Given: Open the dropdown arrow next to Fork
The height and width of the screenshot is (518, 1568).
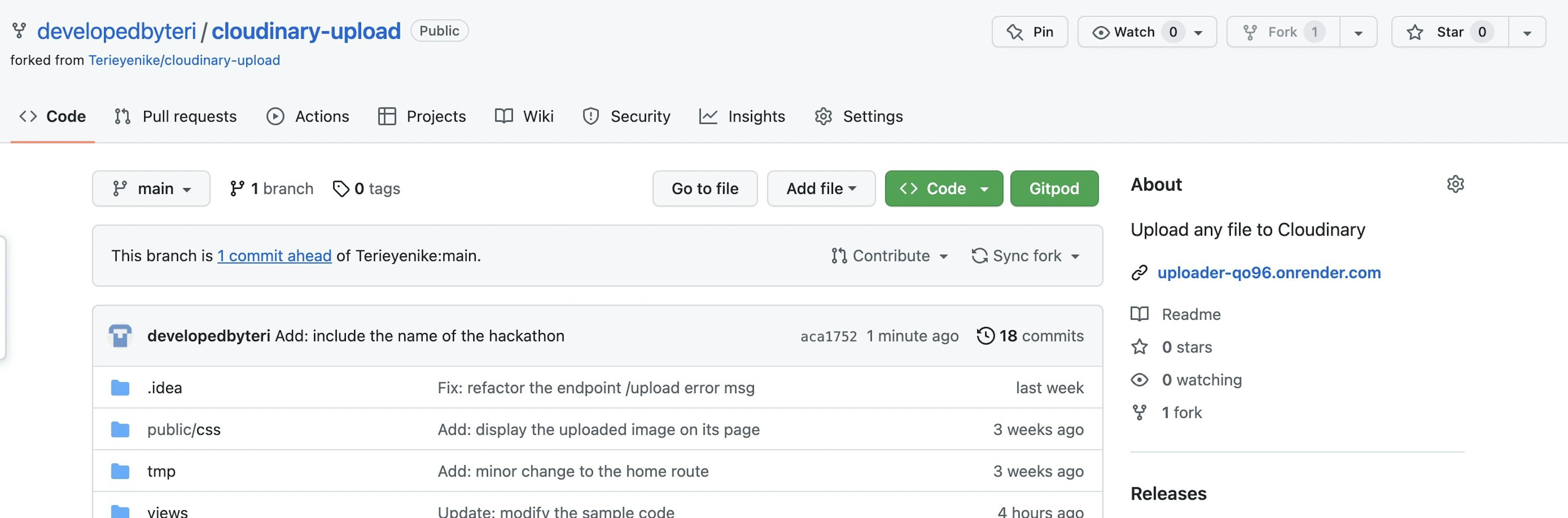Looking at the screenshot, I should 1358,32.
